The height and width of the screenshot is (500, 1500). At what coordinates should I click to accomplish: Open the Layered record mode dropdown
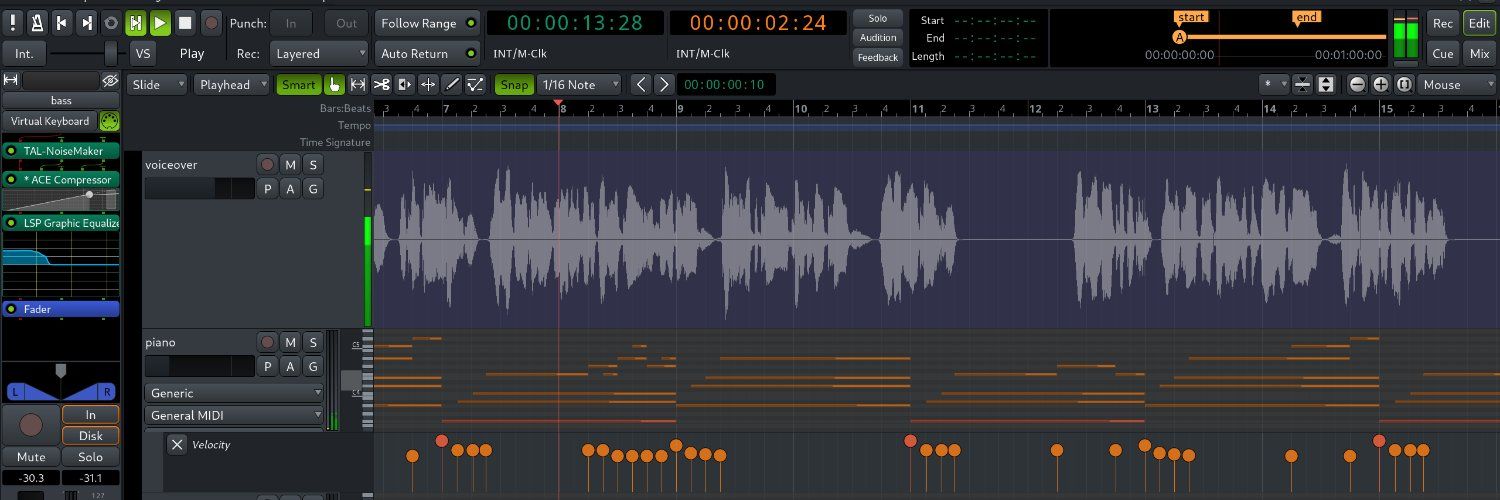319,54
